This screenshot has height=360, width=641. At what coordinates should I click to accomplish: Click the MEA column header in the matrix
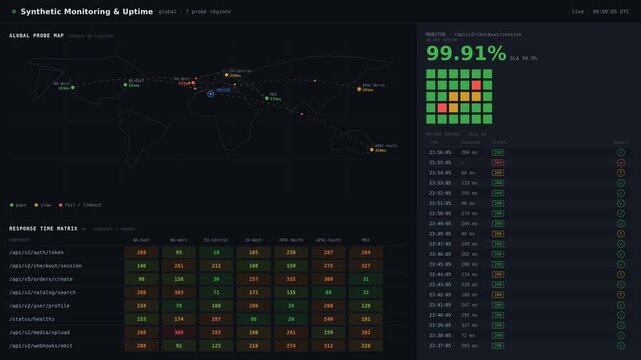pyautogui.click(x=365, y=240)
